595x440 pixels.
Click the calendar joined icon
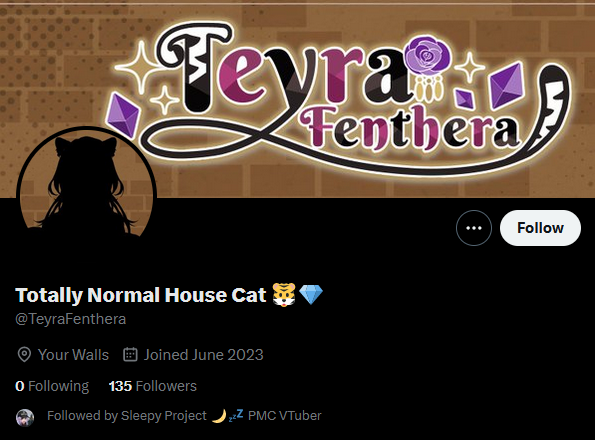(x=130, y=354)
